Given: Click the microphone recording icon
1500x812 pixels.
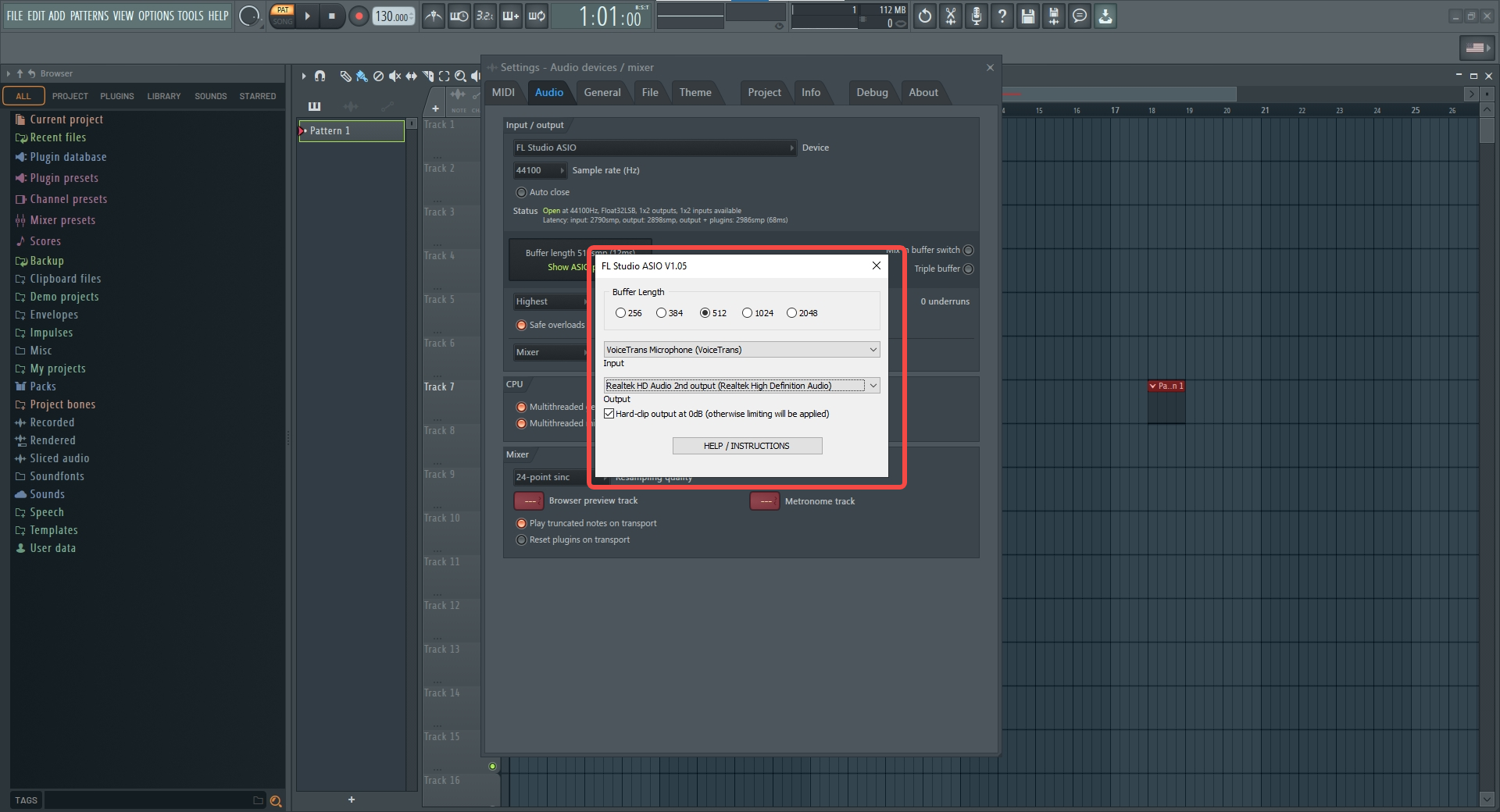Looking at the screenshot, I should point(976,16).
